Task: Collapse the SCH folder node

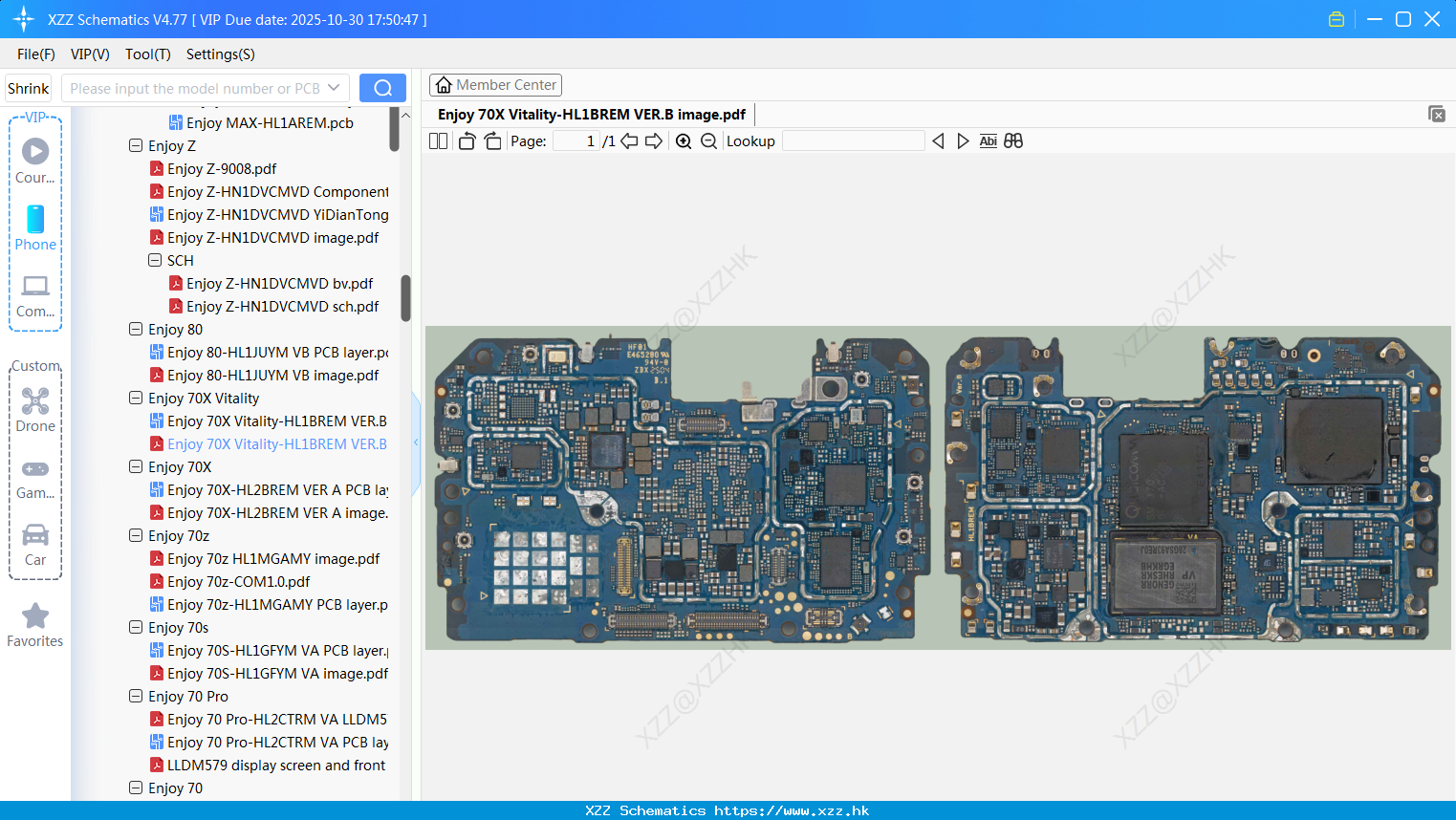Action: pos(155,260)
